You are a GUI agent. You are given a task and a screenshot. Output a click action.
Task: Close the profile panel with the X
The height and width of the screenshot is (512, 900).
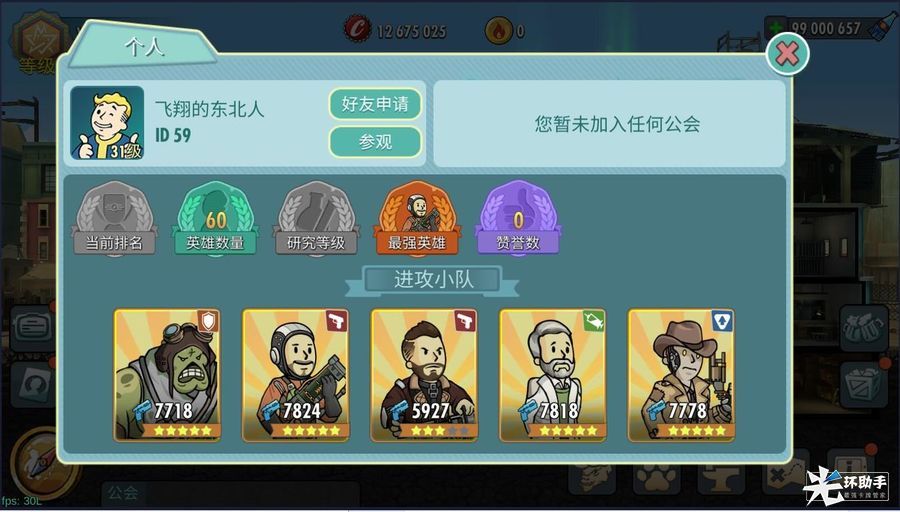pyautogui.click(x=788, y=54)
